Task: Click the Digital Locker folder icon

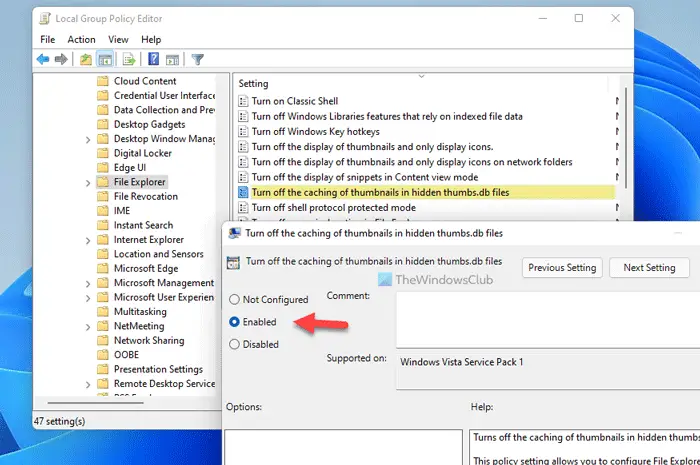Action: click(x=103, y=153)
